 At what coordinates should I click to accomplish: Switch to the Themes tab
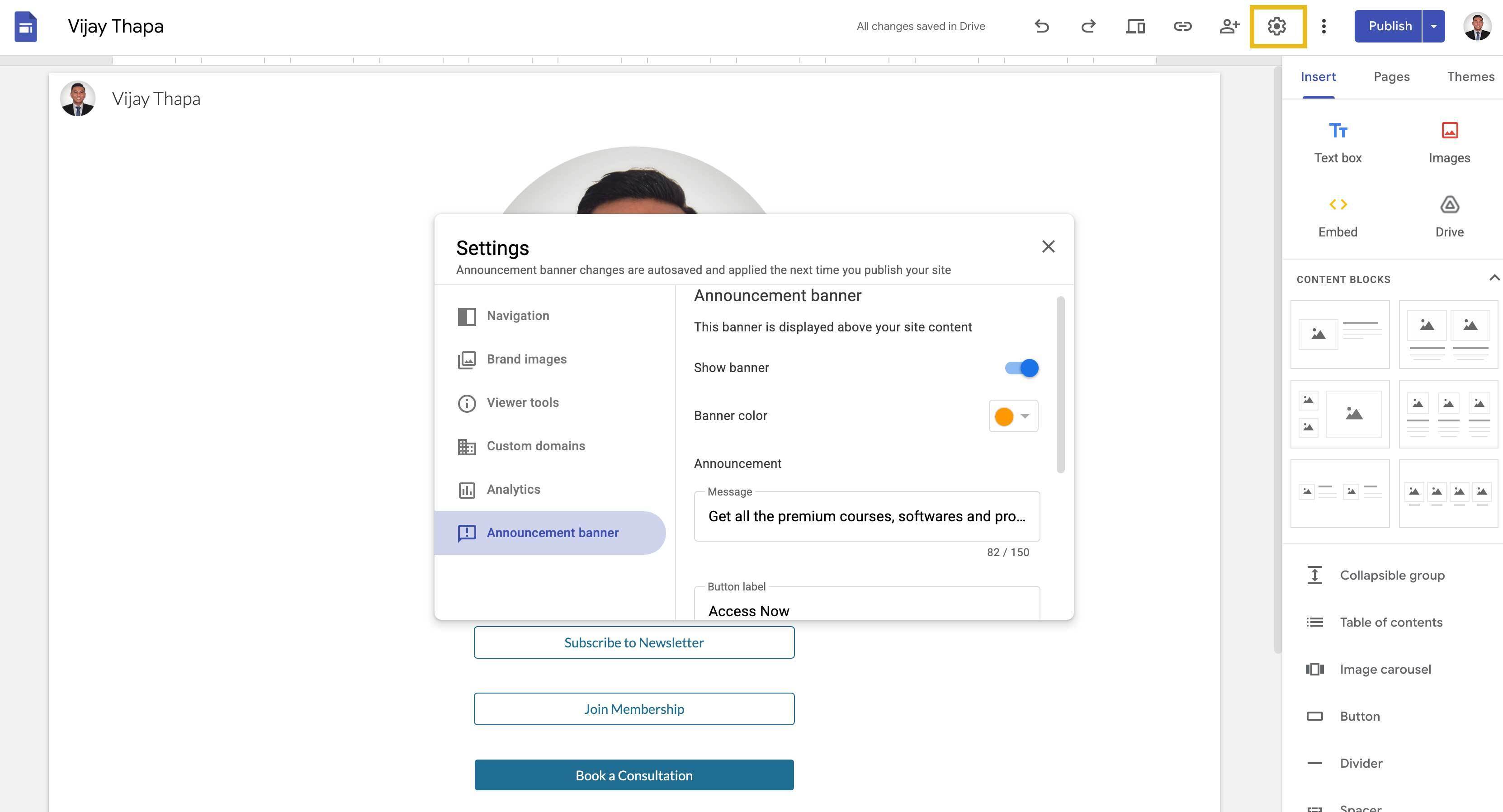(x=1470, y=76)
